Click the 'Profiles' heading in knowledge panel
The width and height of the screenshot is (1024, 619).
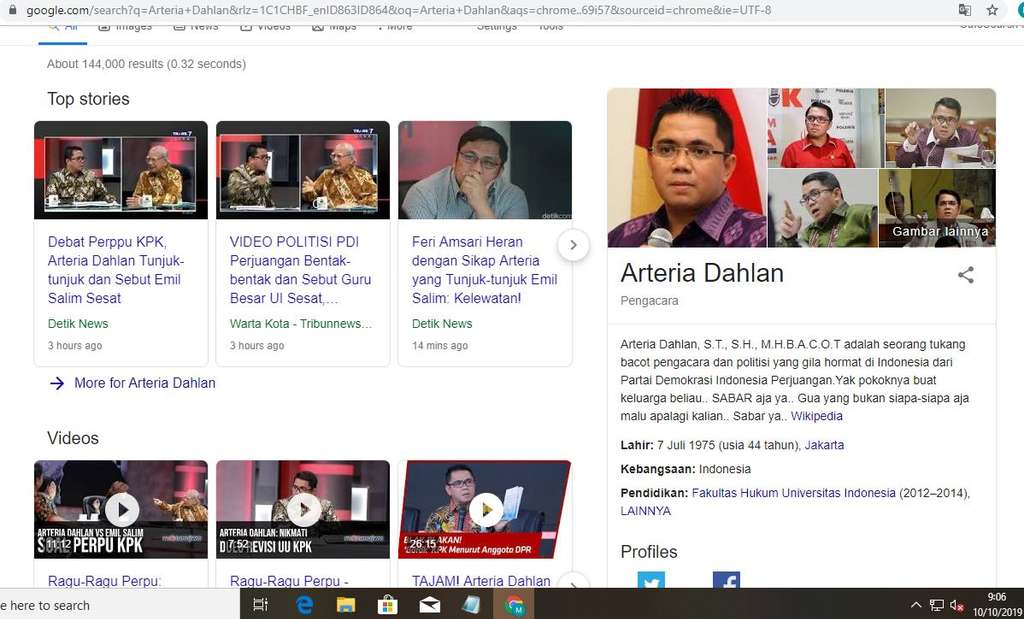648,552
